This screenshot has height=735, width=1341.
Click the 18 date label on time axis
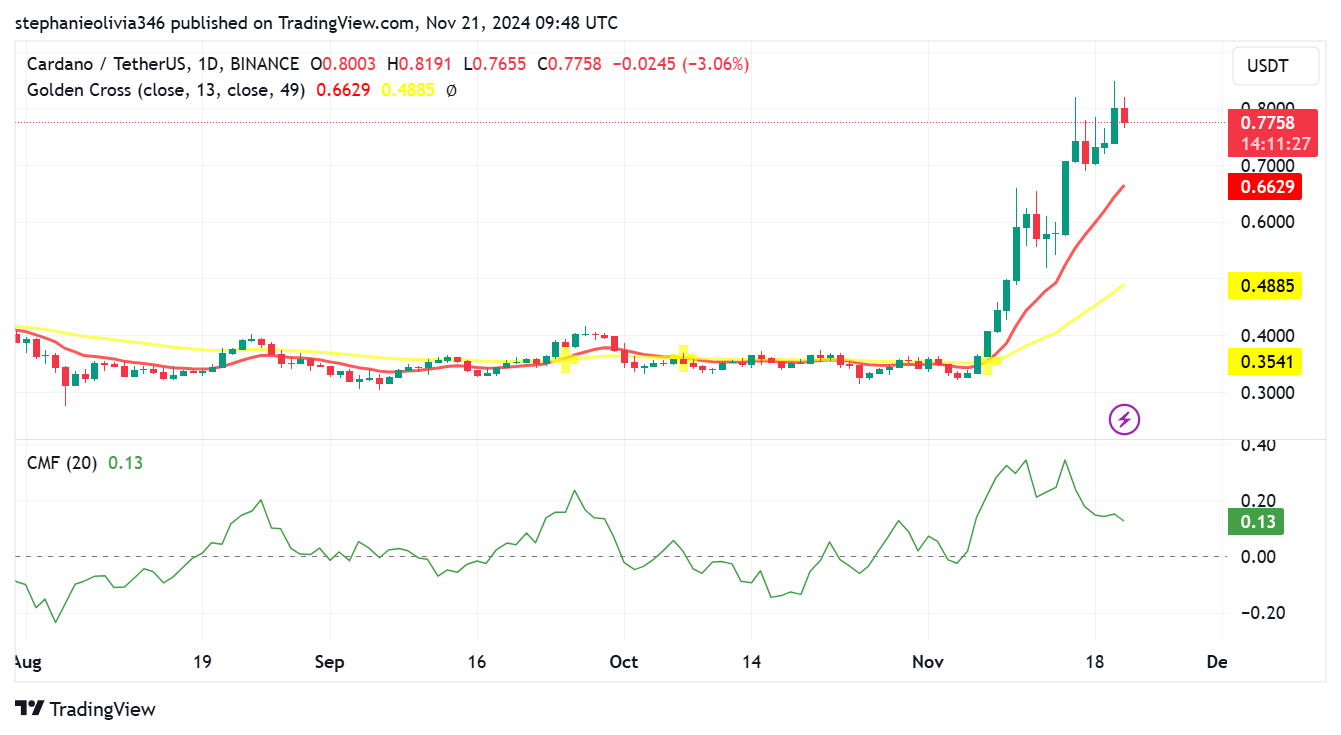[1095, 662]
